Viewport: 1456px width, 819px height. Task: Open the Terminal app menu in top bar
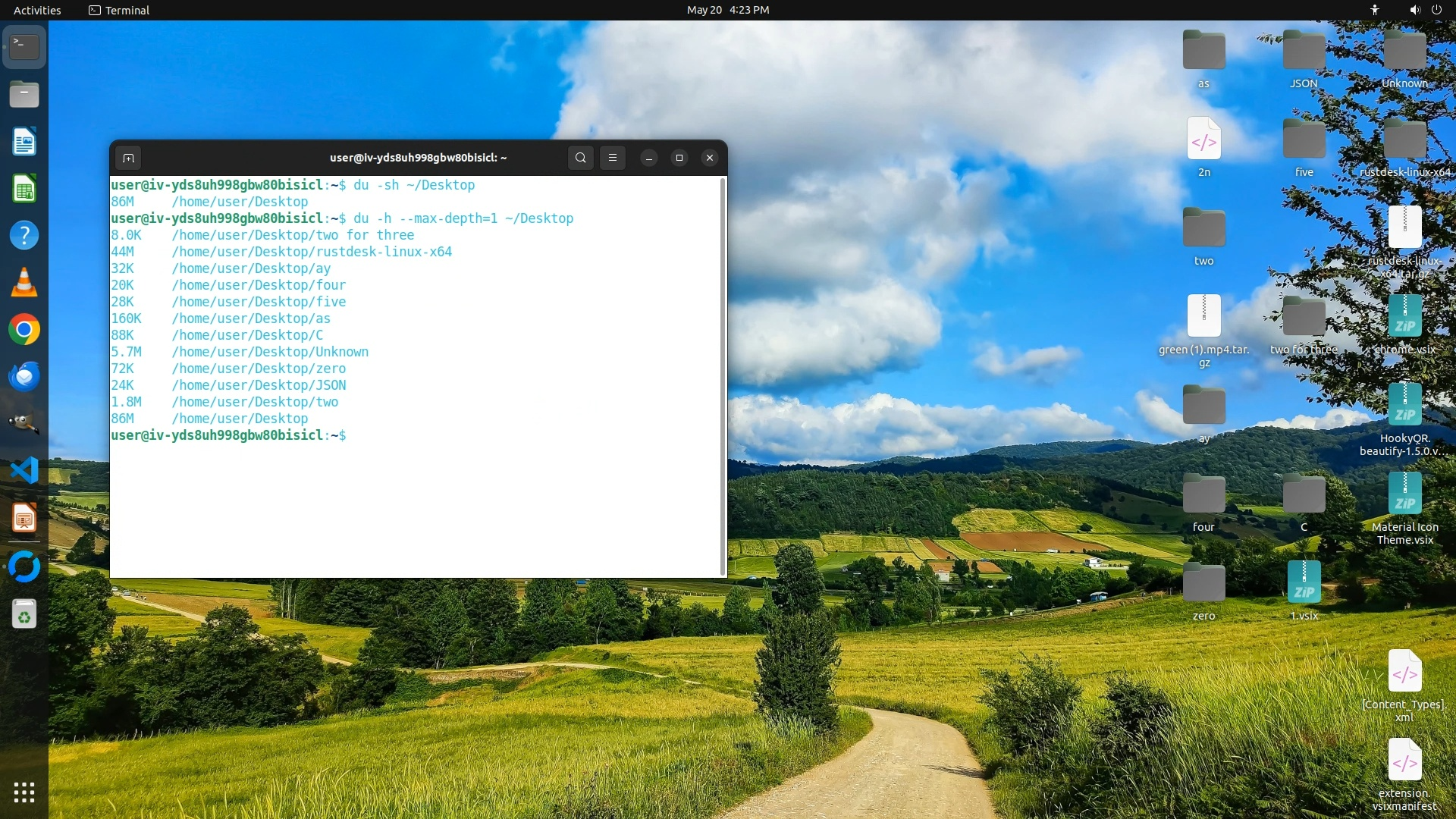pos(119,10)
